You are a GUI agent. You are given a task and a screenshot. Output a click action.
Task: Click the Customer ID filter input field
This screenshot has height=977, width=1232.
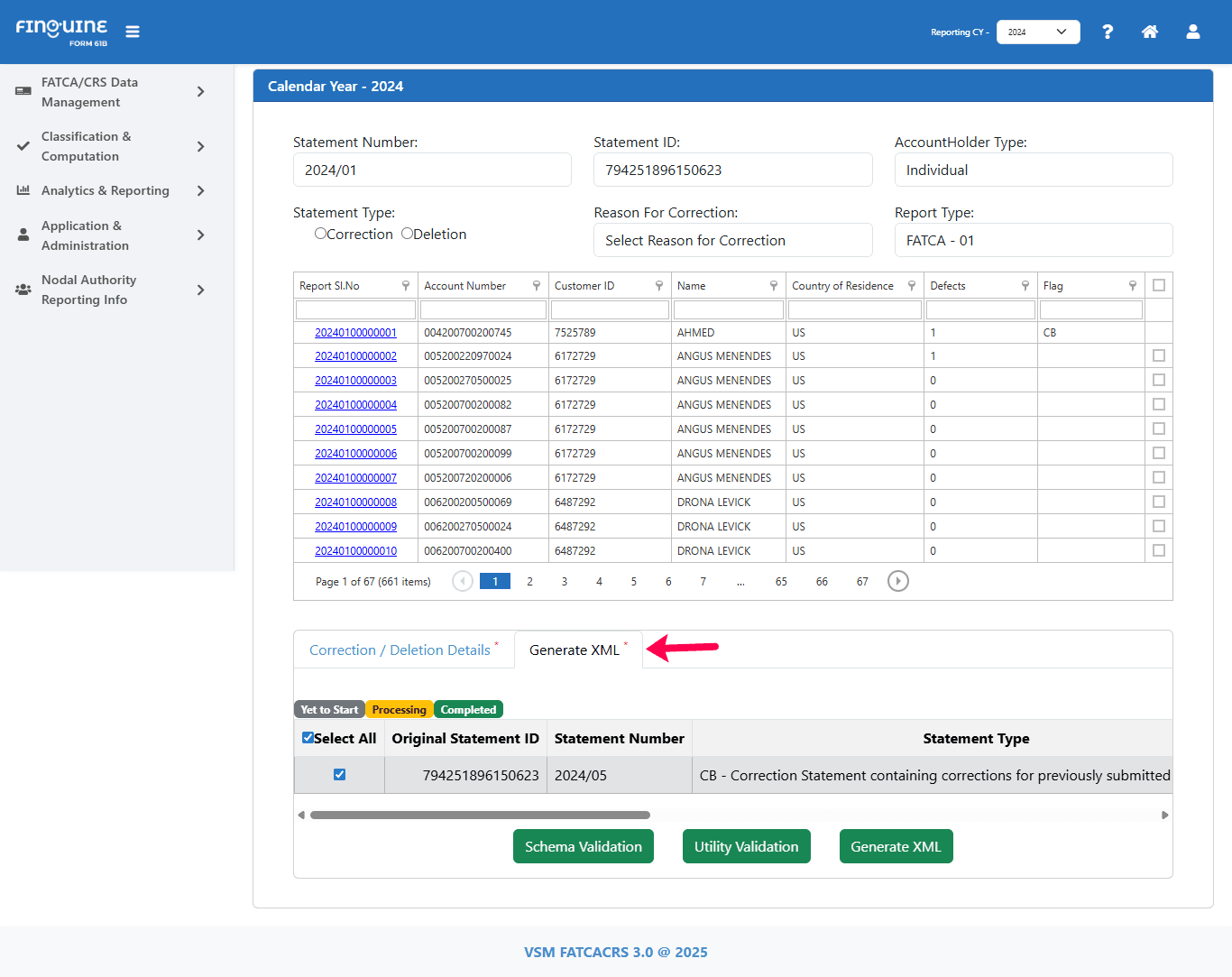coord(610,310)
